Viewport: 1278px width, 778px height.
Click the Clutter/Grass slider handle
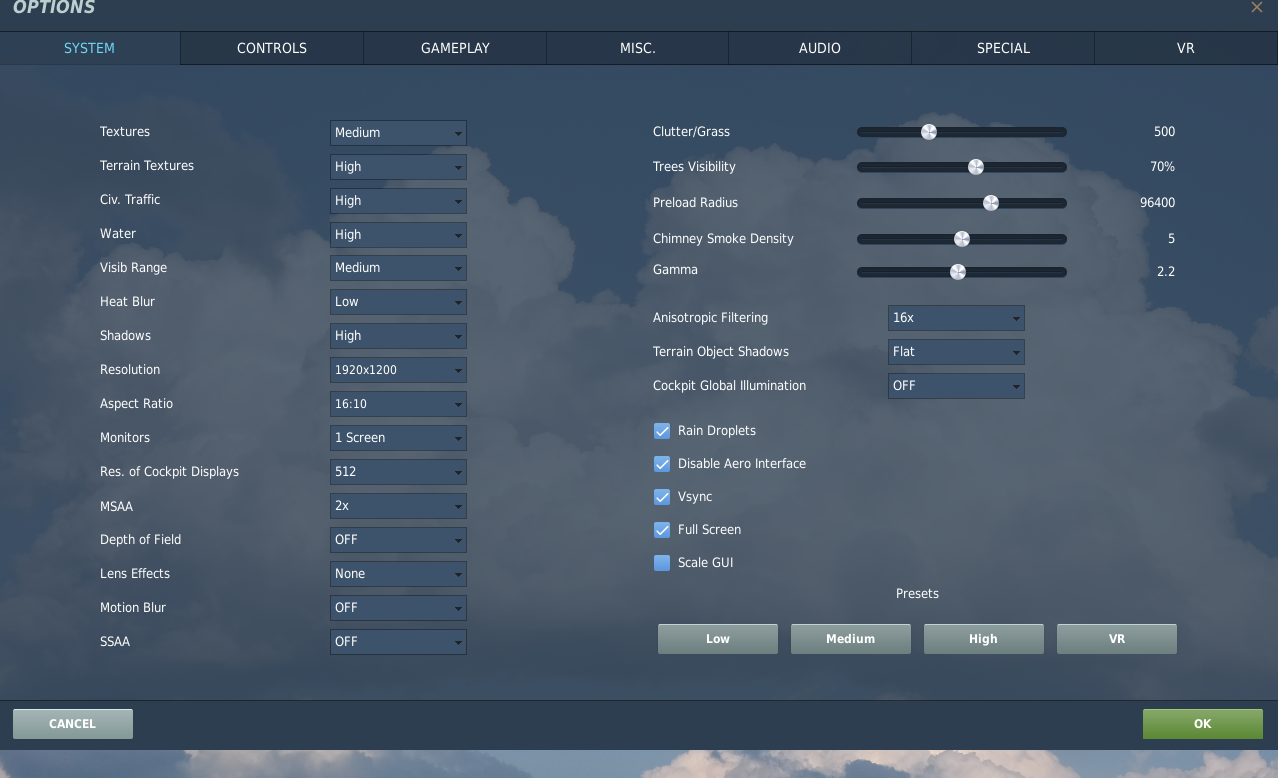click(929, 132)
